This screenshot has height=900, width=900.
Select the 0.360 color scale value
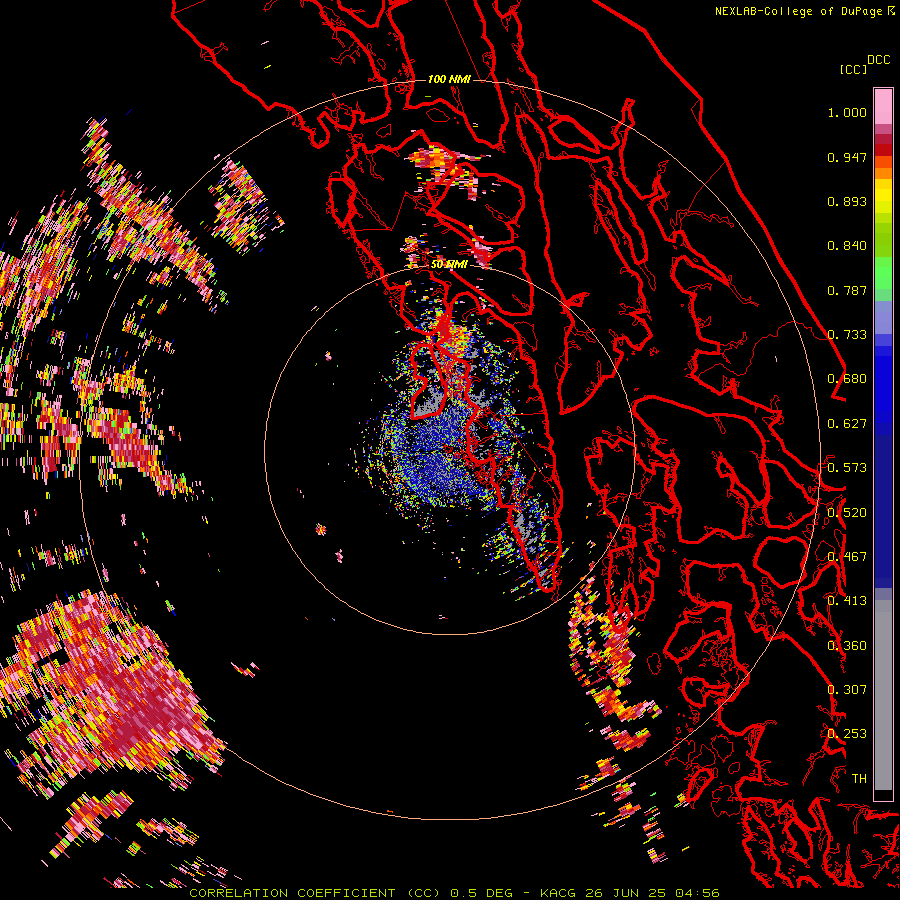(847, 646)
